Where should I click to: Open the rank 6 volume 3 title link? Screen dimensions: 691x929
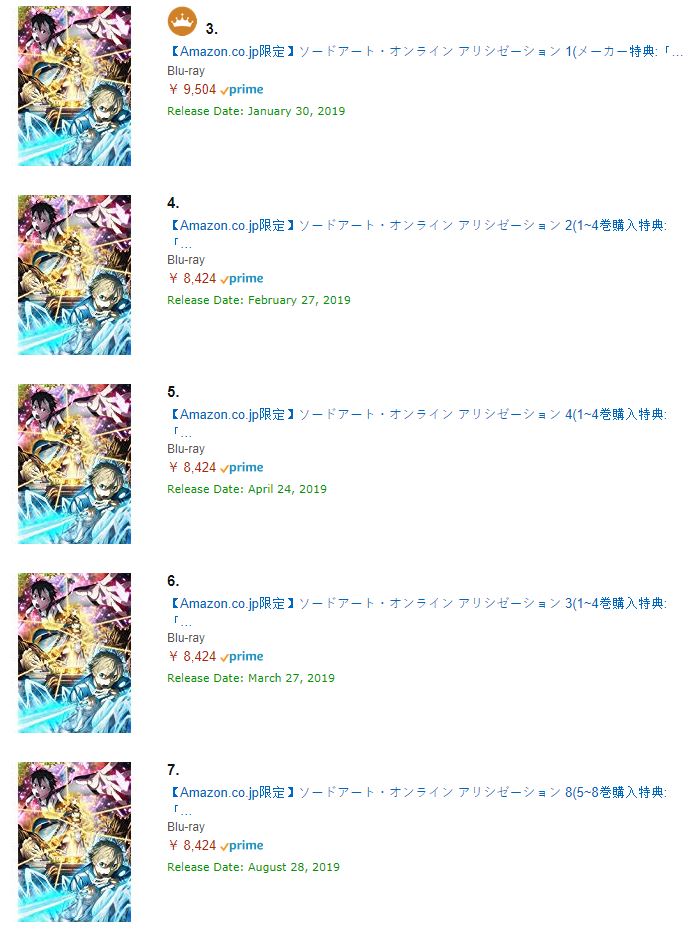coord(418,611)
